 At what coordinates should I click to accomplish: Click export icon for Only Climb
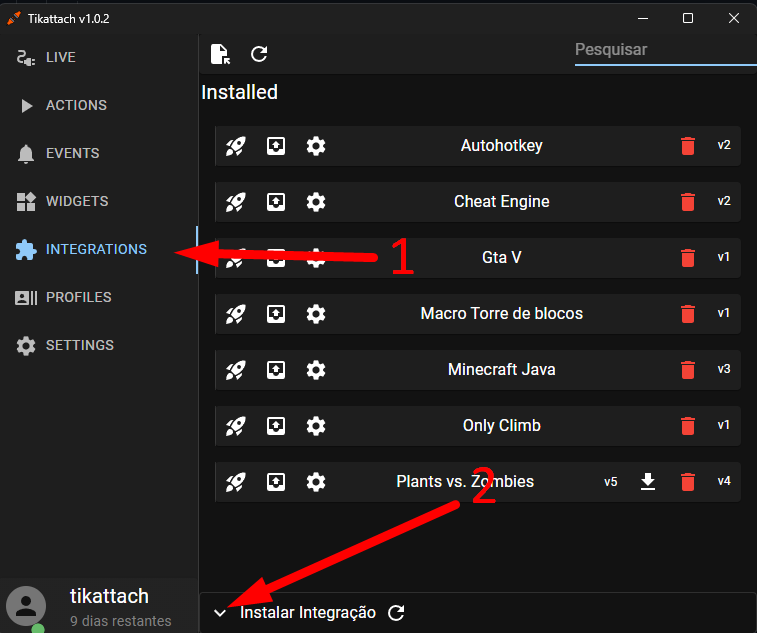[276, 426]
